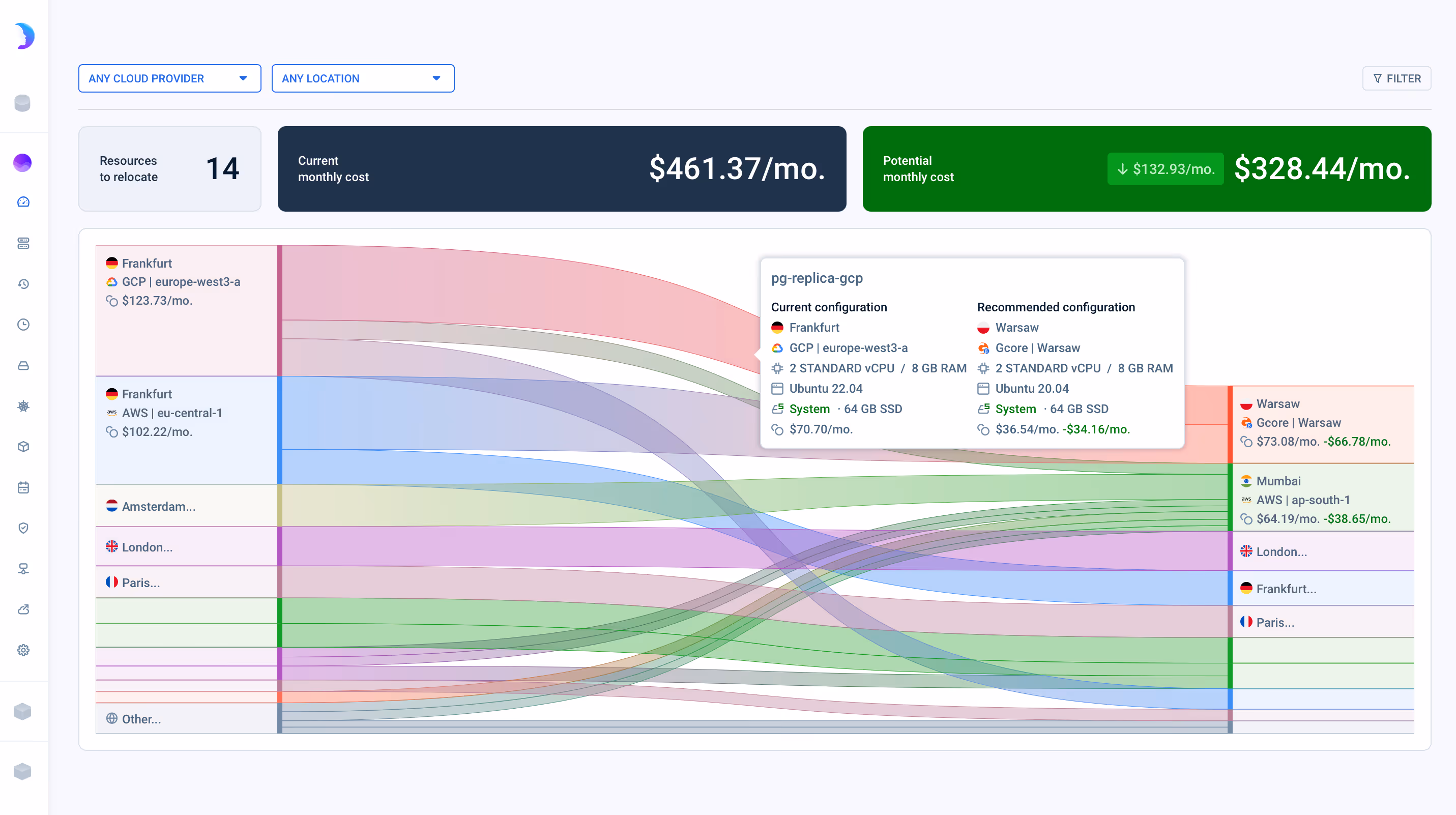The height and width of the screenshot is (815, 1456).
Task: Open the network node icon
Action: point(23,569)
